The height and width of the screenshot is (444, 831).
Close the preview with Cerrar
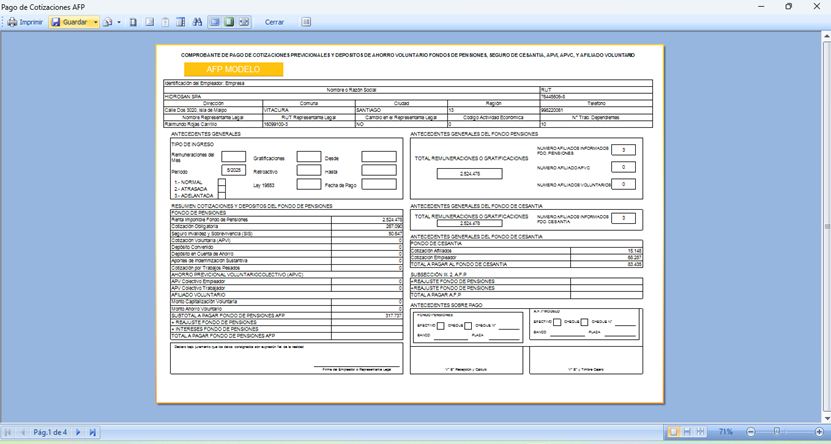274,22
